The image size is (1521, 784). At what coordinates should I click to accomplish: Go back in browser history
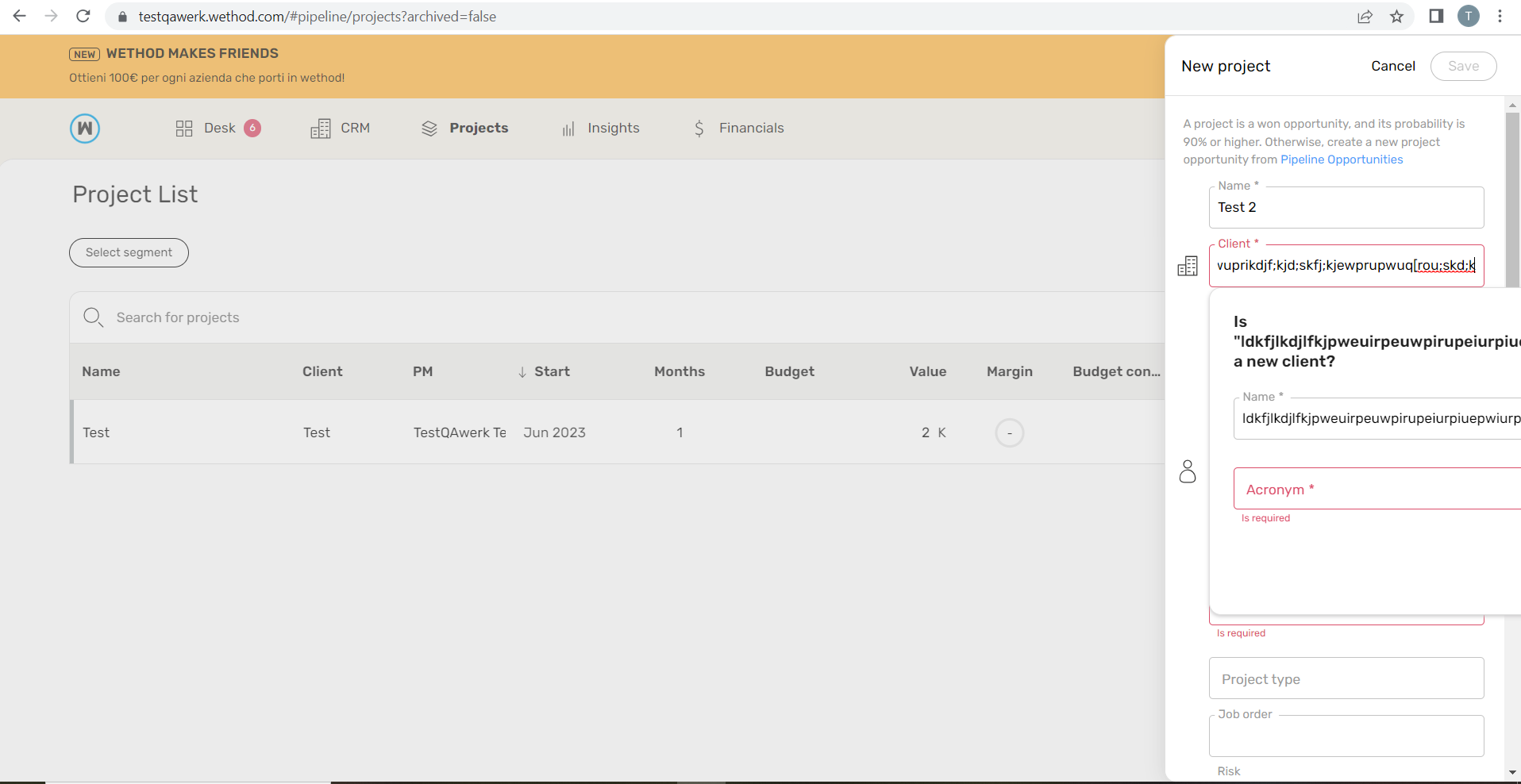click(20, 16)
